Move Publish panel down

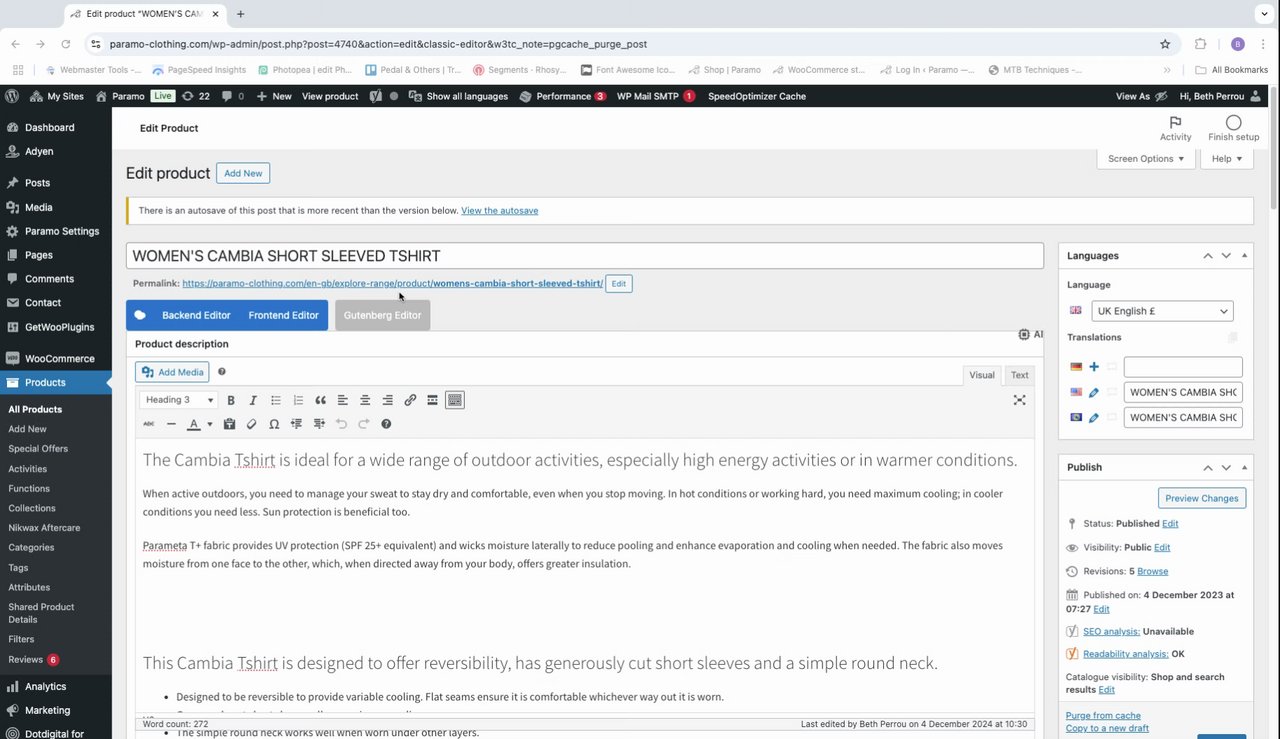click(x=1226, y=467)
